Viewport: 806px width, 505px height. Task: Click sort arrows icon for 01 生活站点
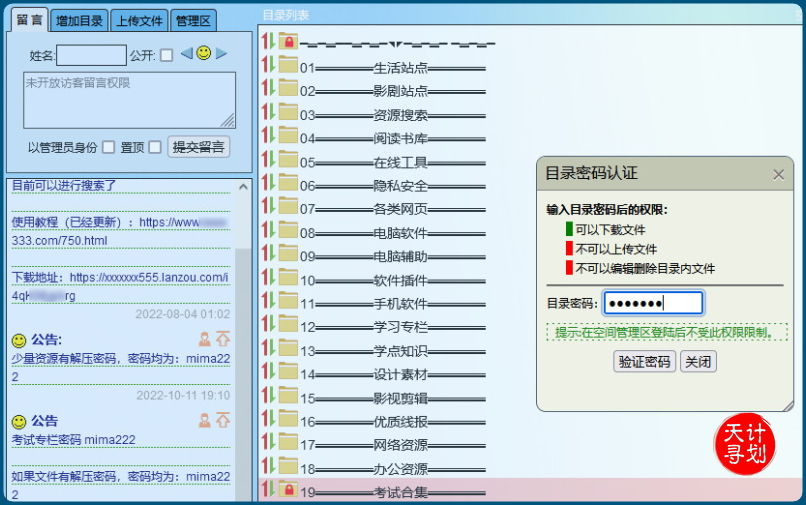(x=268, y=65)
